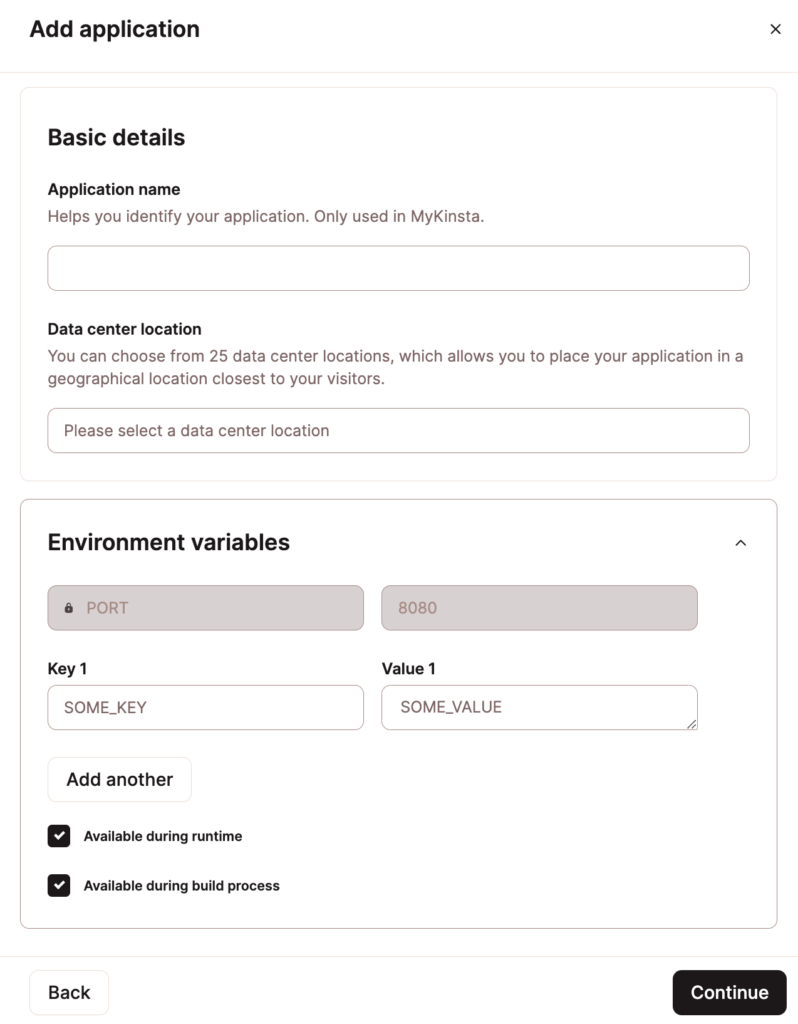Click the disabled PORT variable field

(x=205, y=607)
